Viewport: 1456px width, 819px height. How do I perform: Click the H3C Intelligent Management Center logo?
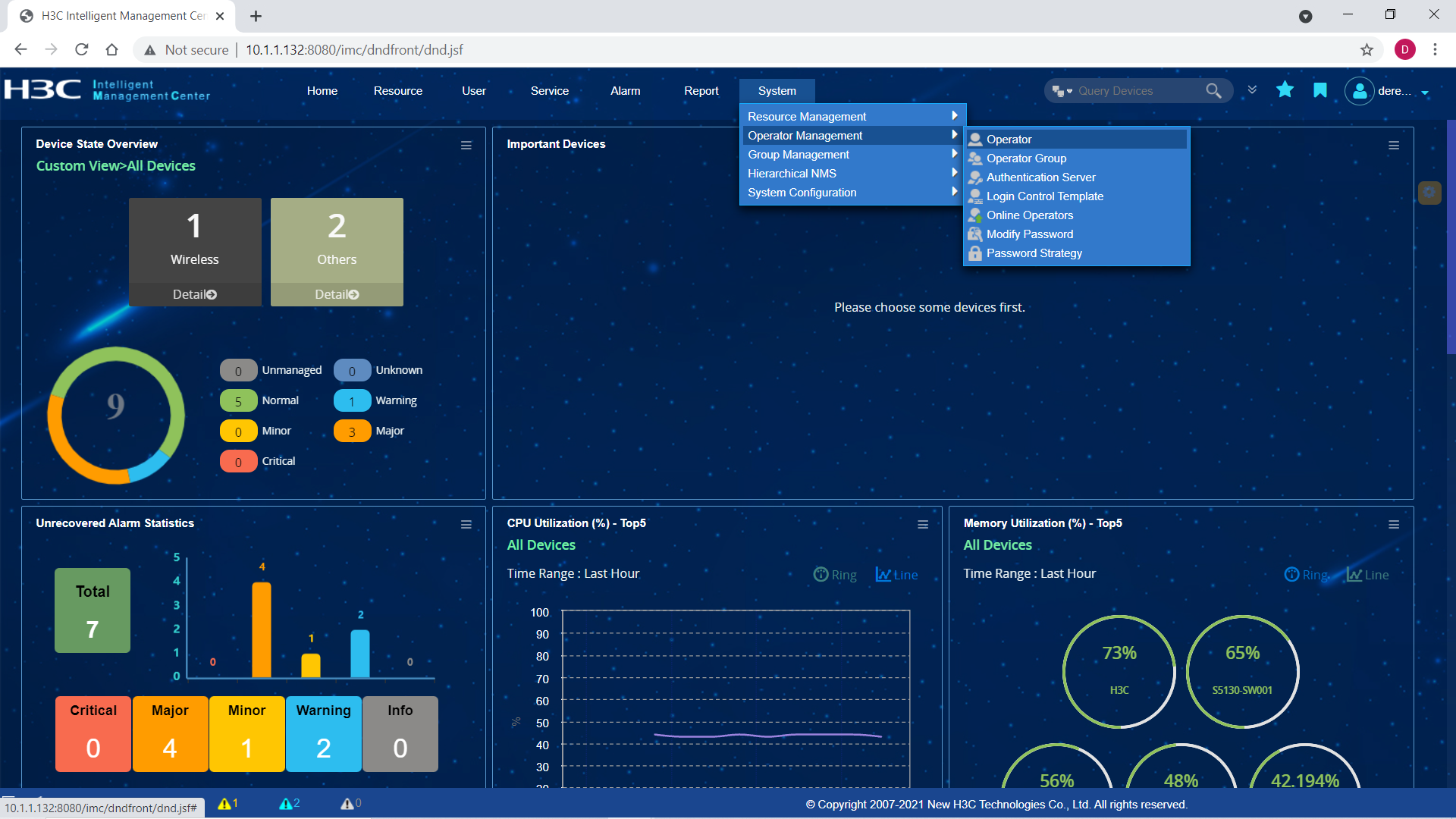click(107, 90)
